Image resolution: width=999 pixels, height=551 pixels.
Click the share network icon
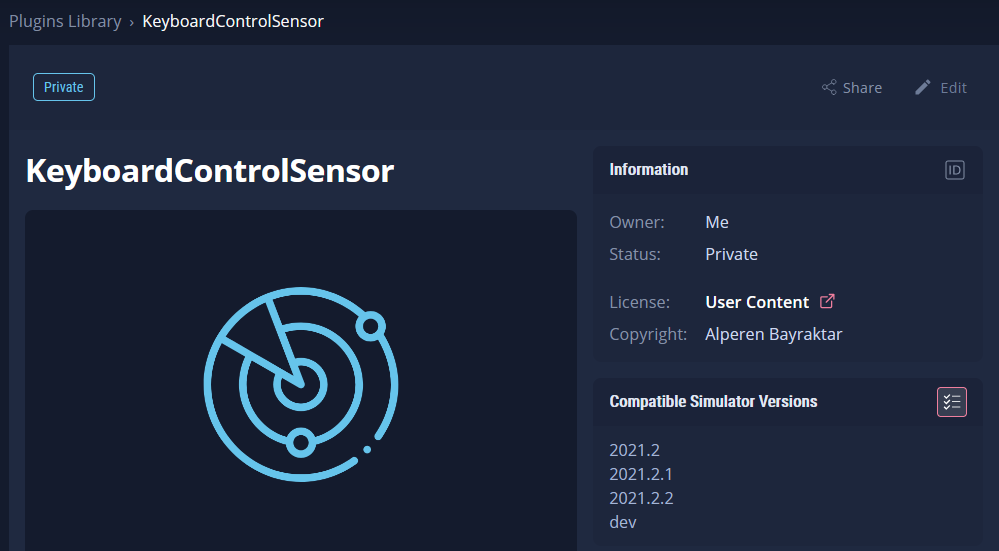(829, 87)
